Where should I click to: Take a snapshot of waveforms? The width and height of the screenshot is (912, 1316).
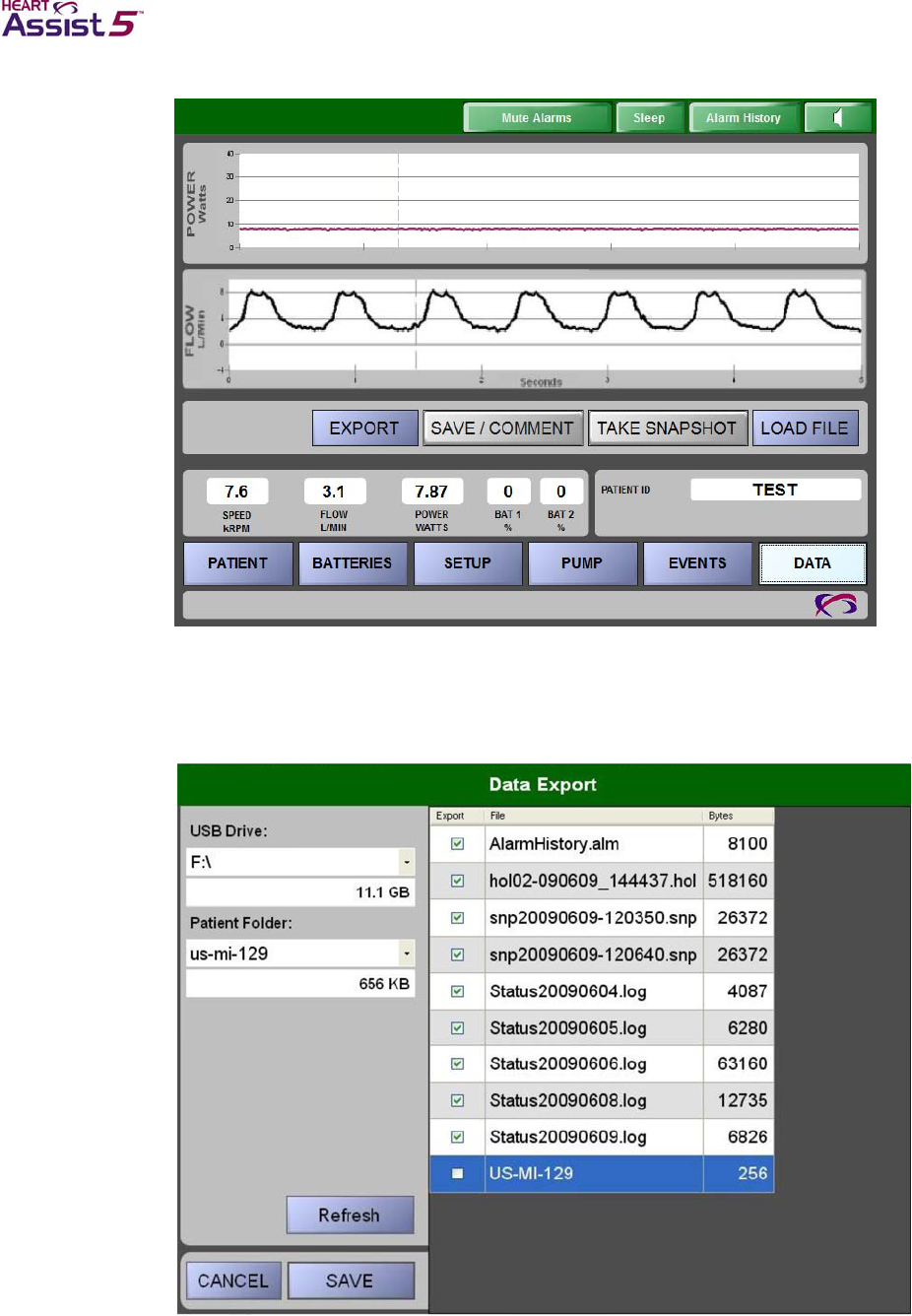pos(667,428)
